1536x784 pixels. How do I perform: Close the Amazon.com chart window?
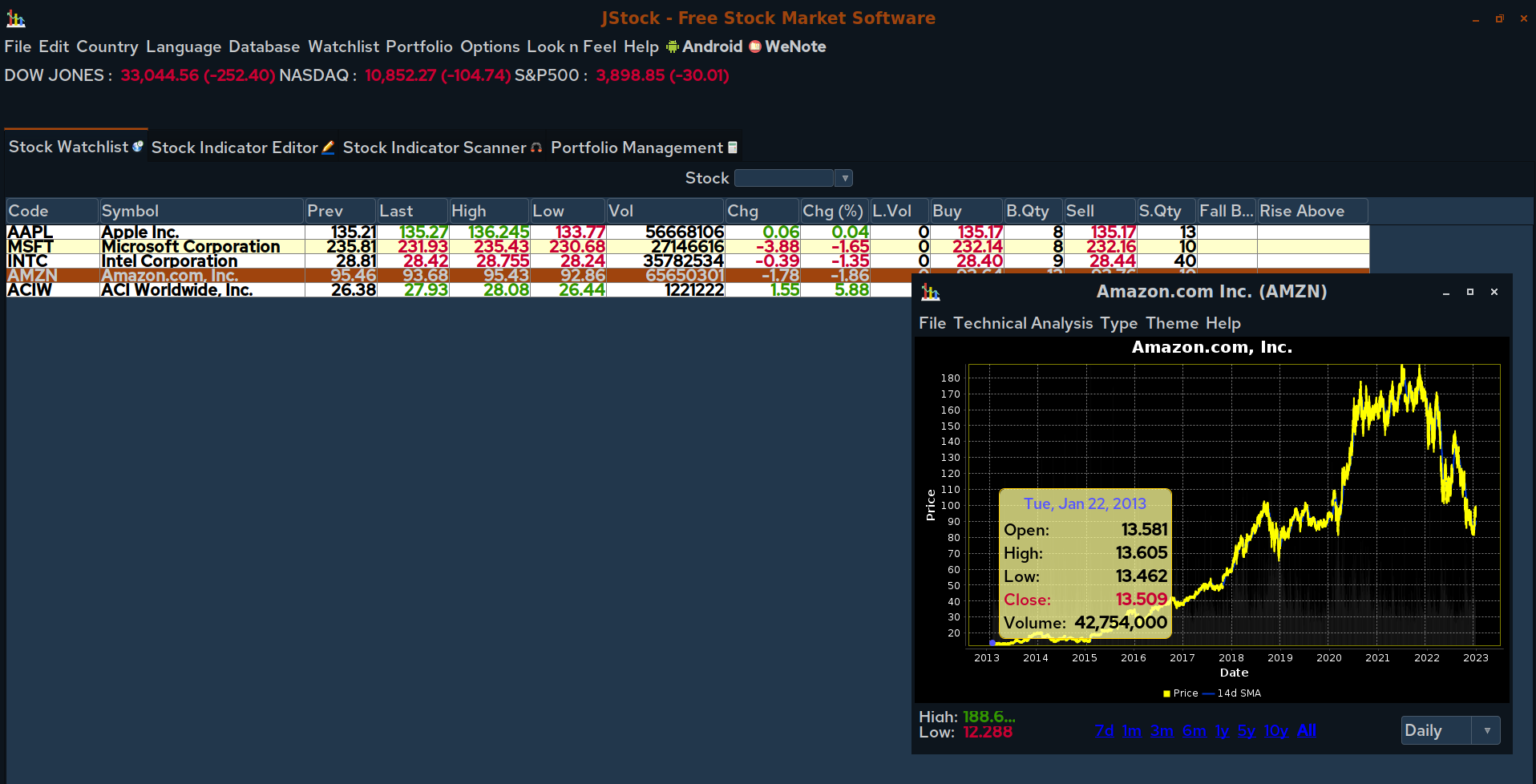point(1494,292)
